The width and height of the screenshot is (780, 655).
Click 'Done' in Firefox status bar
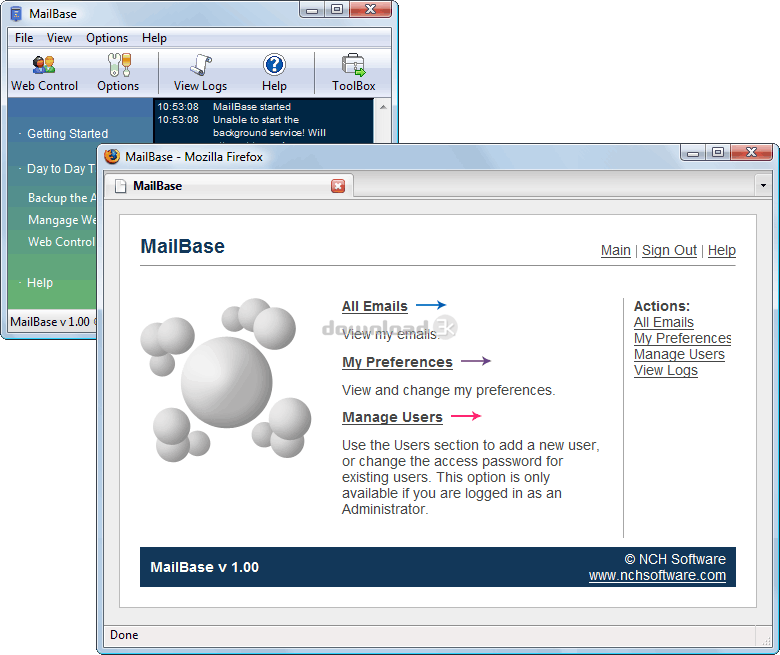coord(124,635)
